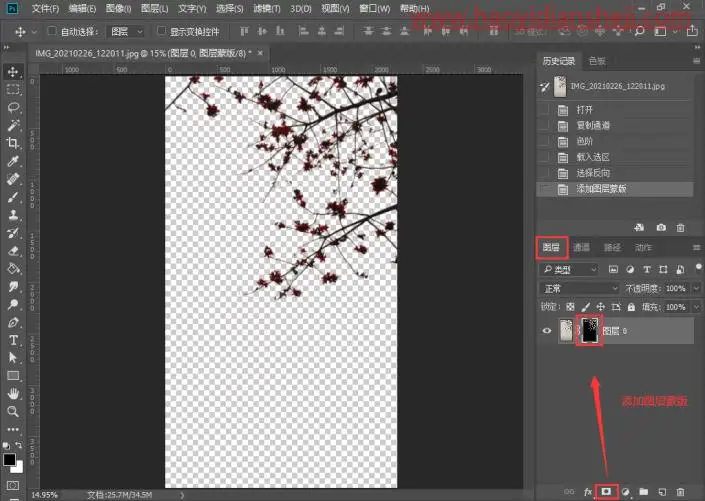Toggle lock image pixels brush icon

585,307
